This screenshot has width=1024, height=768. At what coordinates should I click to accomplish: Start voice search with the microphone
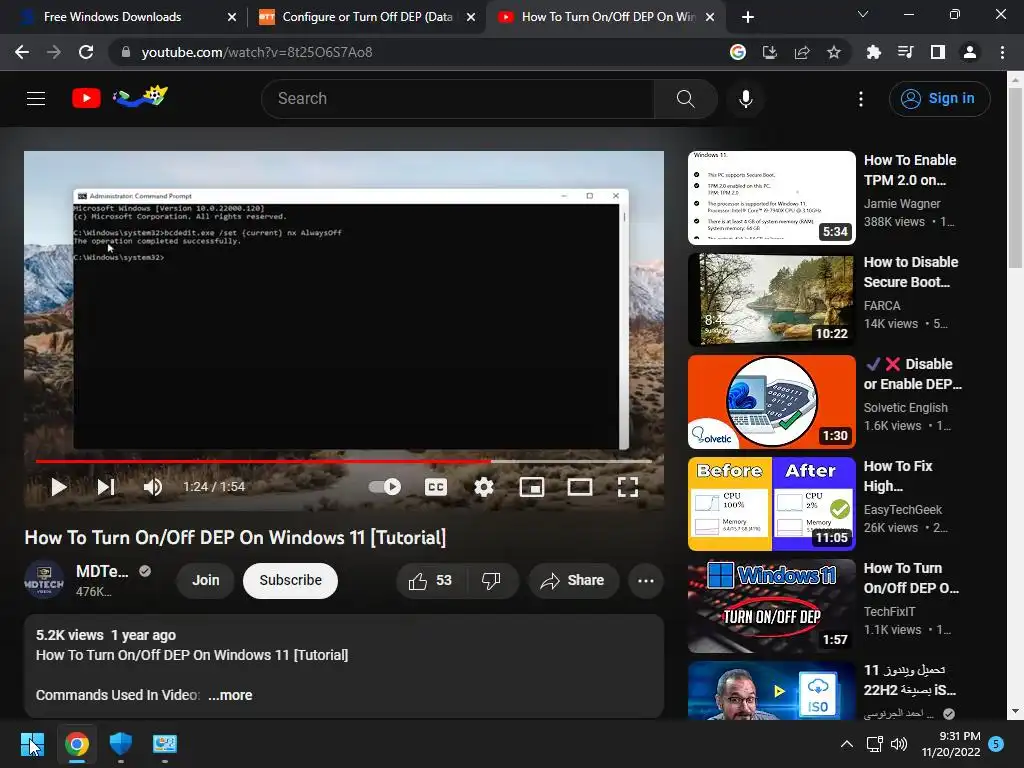[746, 99]
